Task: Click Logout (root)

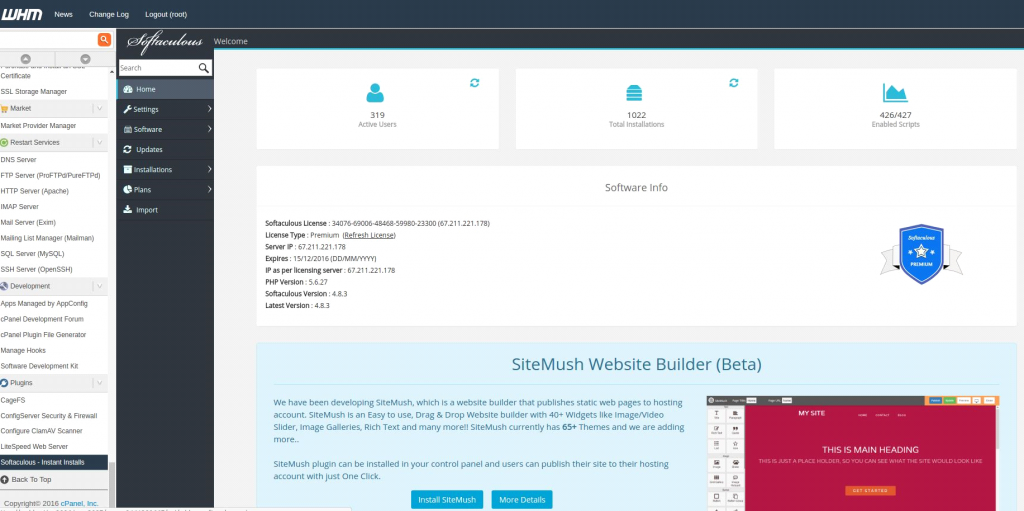Action: (167, 14)
